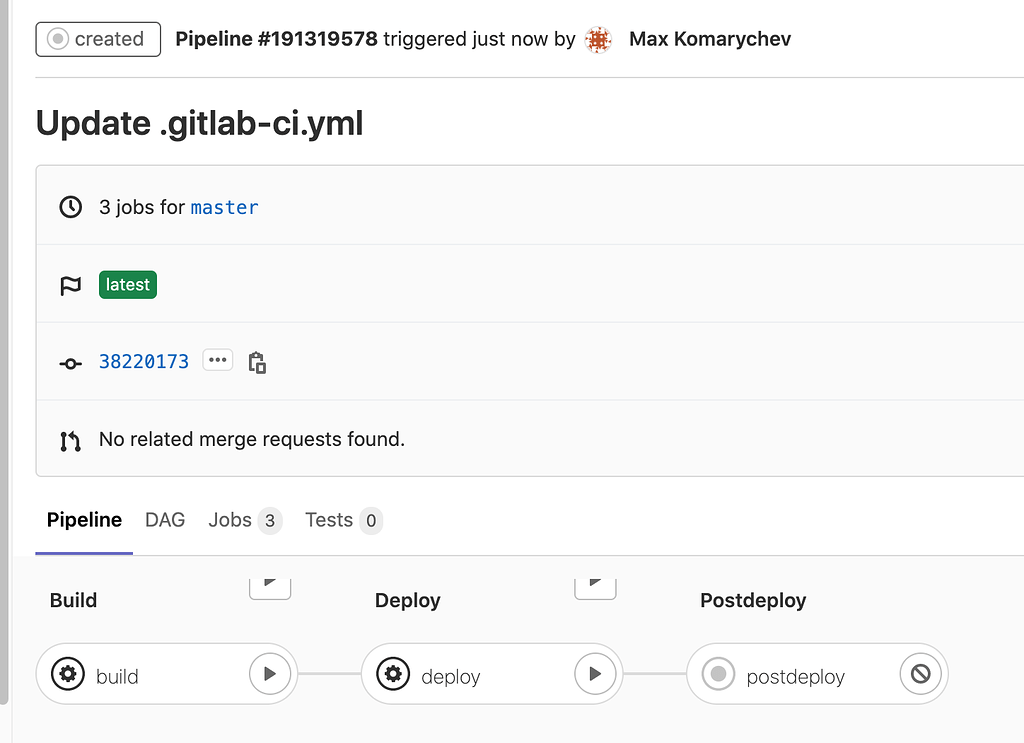
Task: Open the Jobs tab
Action: 230,520
